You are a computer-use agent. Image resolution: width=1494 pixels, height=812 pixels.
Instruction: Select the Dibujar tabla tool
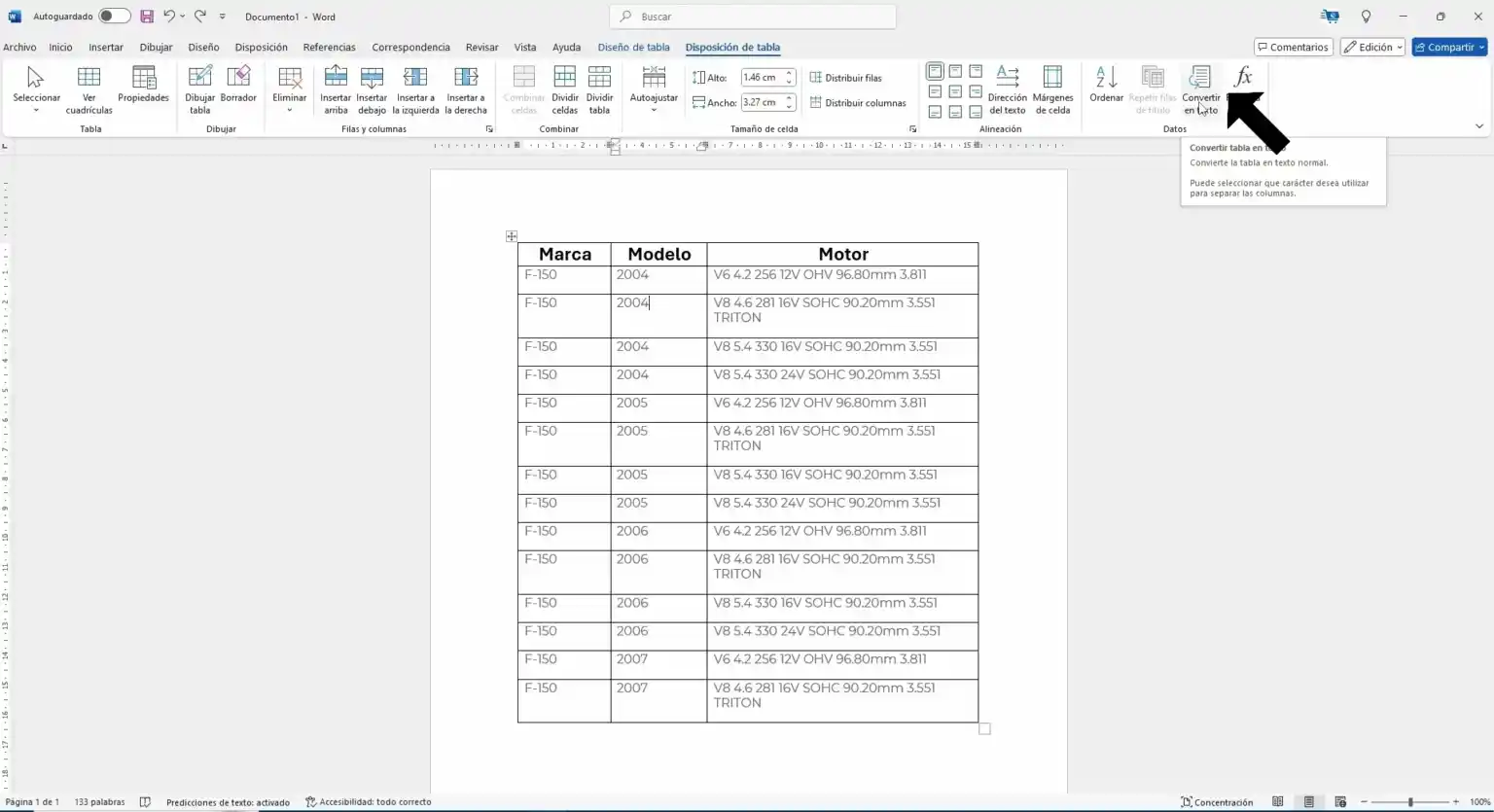coord(199,89)
